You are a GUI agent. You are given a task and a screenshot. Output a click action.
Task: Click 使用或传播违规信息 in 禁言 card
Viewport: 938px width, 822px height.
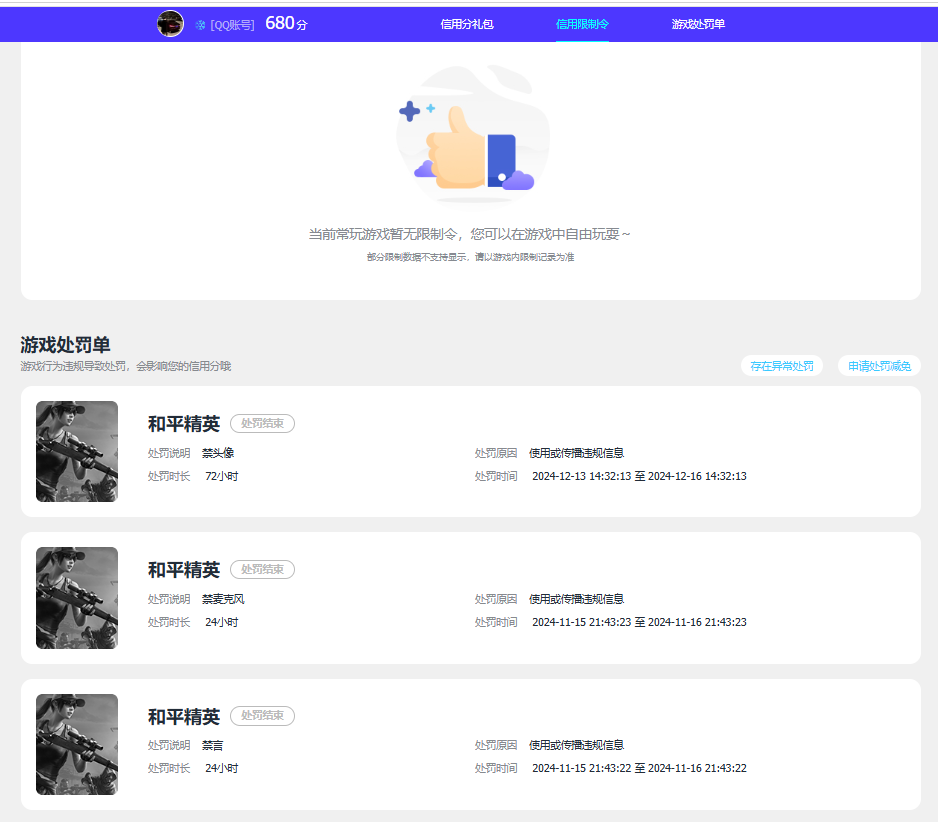(x=577, y=745)
